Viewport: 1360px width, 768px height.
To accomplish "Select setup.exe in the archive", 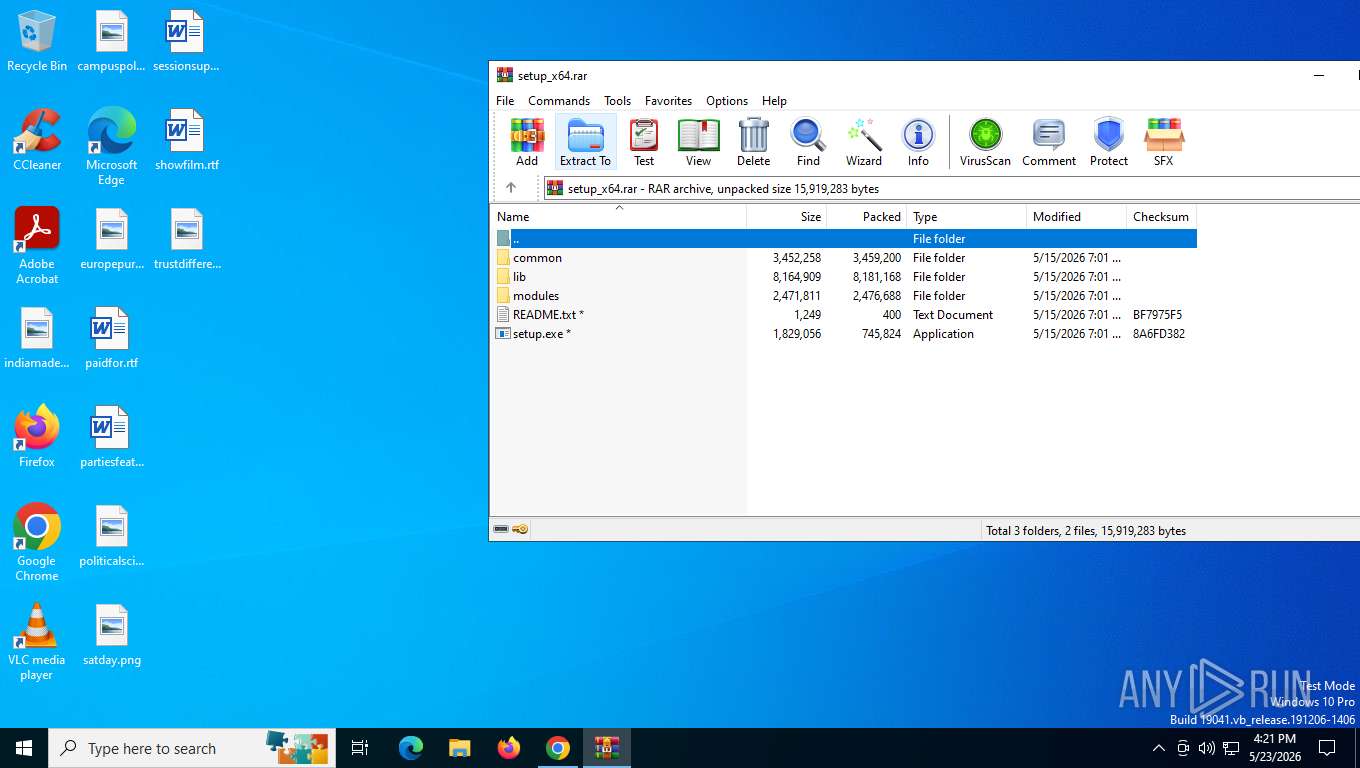I will click(844, 334).
